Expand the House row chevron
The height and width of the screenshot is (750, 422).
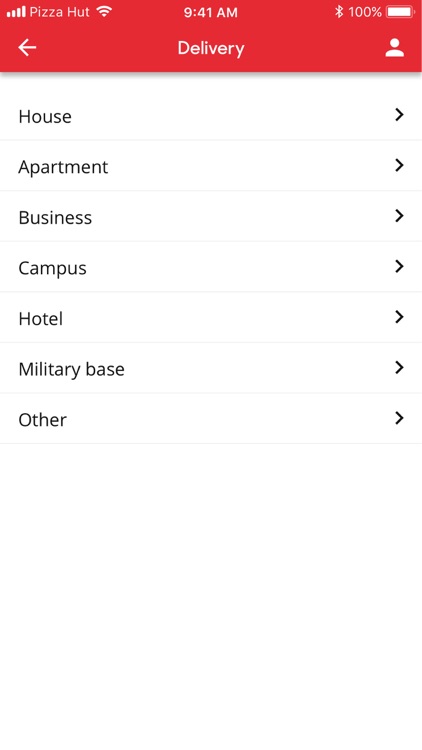point(399,115)
